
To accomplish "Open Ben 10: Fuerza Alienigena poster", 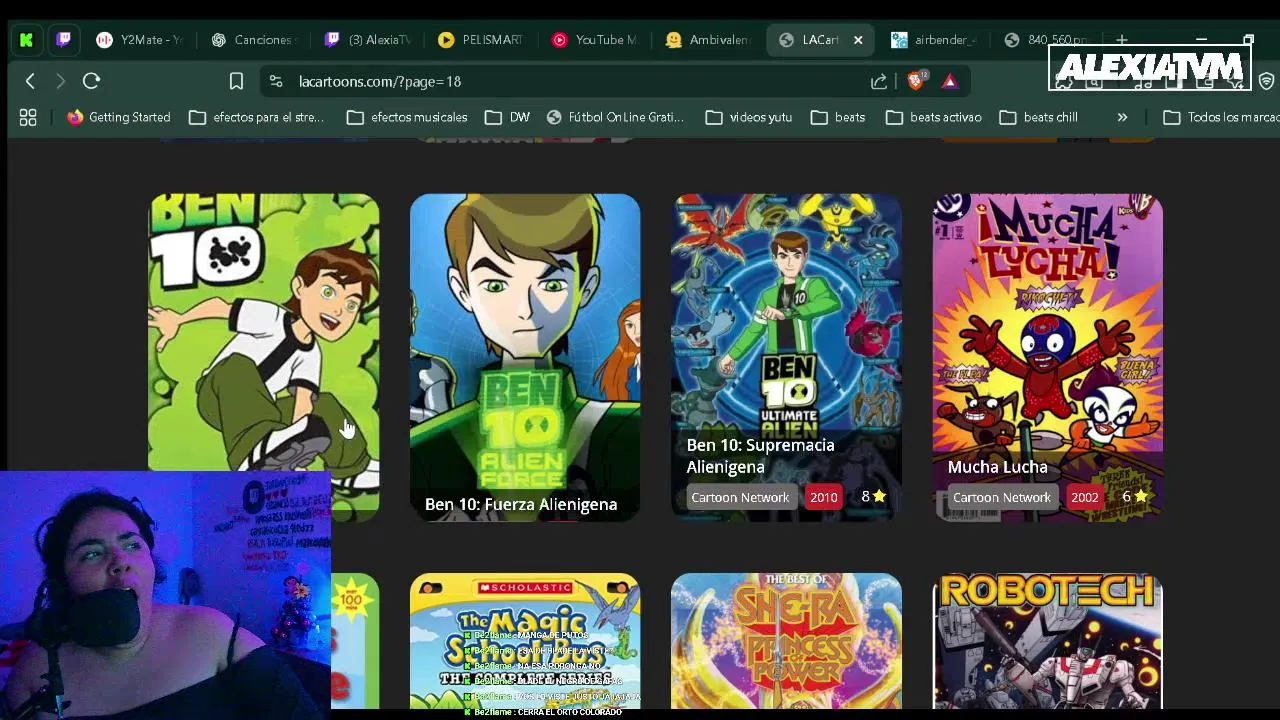I will coord(525,357).
